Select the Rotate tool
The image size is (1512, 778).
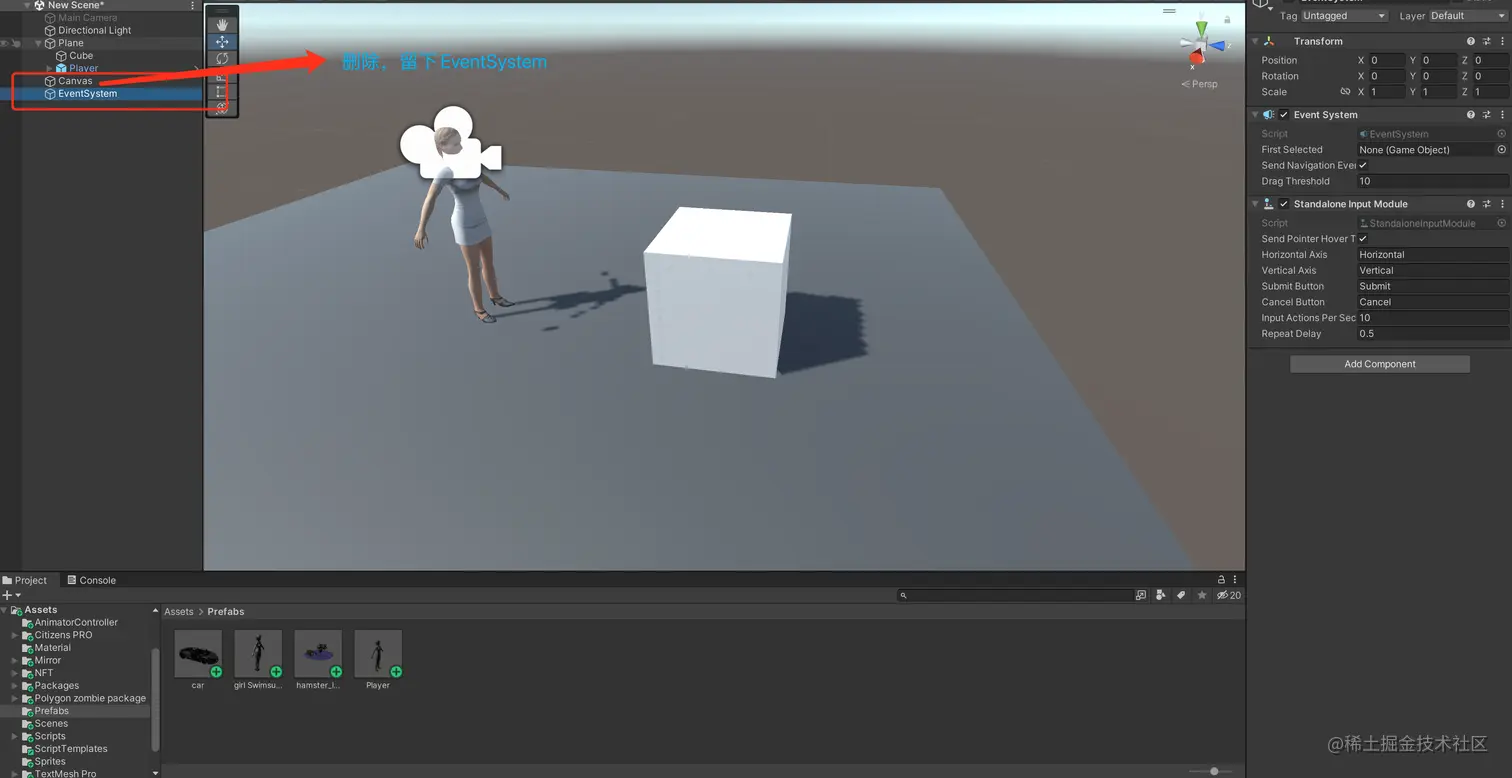pyautogui.click(x=222, y=58)
